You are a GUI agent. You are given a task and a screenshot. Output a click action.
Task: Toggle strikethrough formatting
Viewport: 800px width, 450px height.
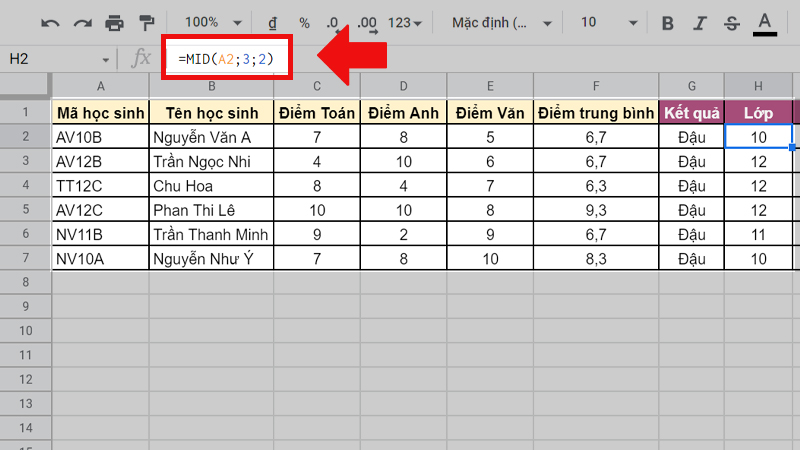(x=731, y=23)
